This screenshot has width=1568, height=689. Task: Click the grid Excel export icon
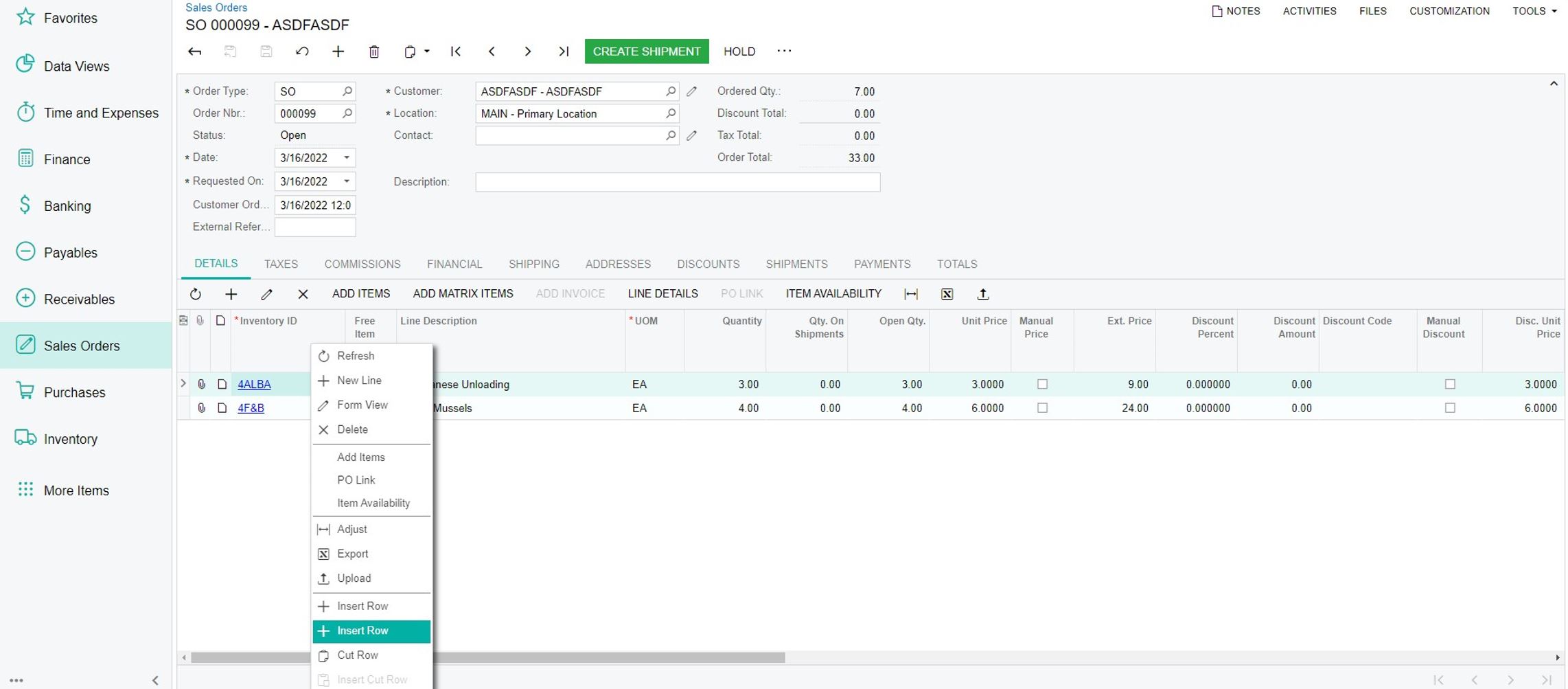[947, 294]
